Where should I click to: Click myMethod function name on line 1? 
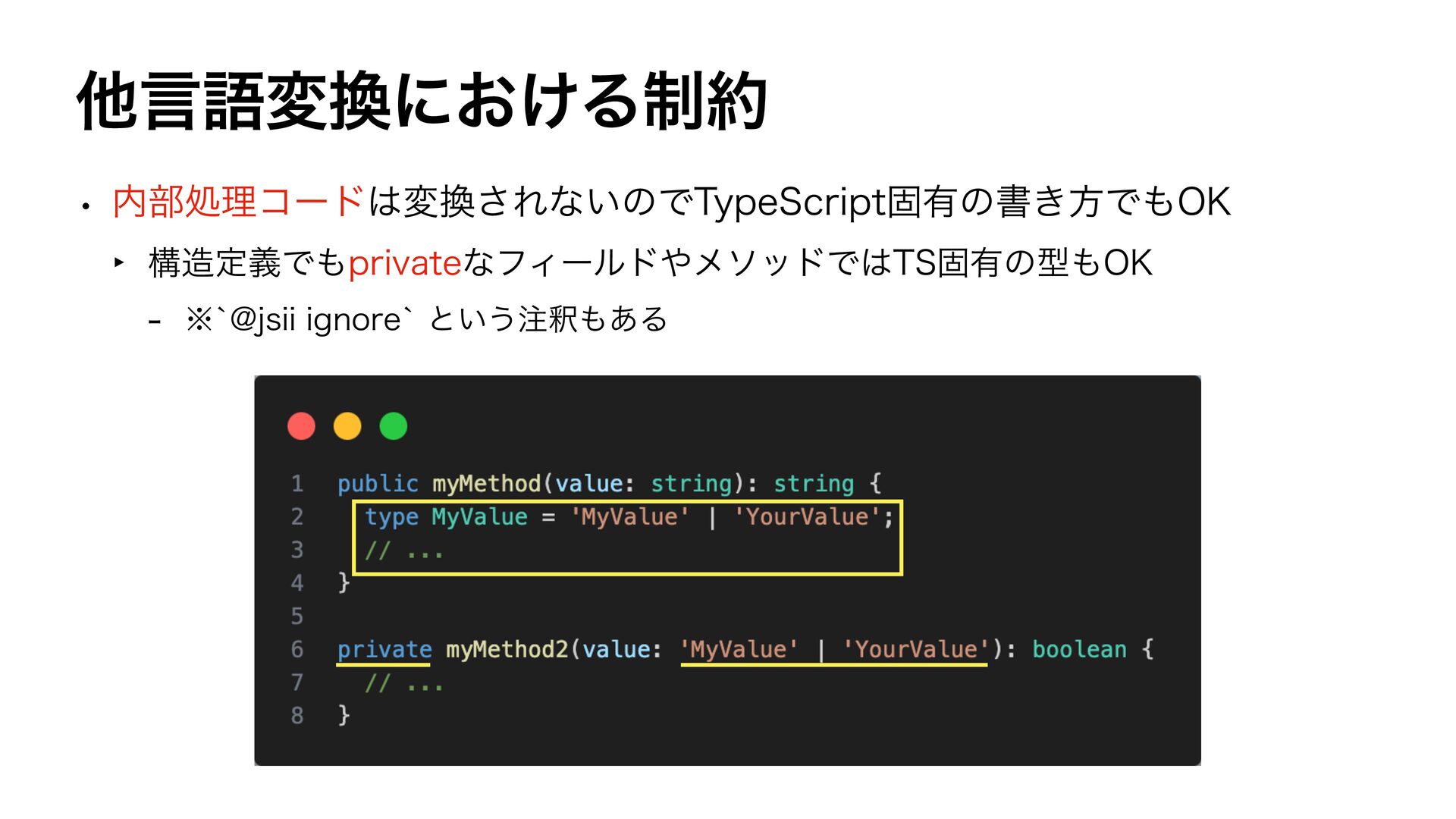pos(486,484)
